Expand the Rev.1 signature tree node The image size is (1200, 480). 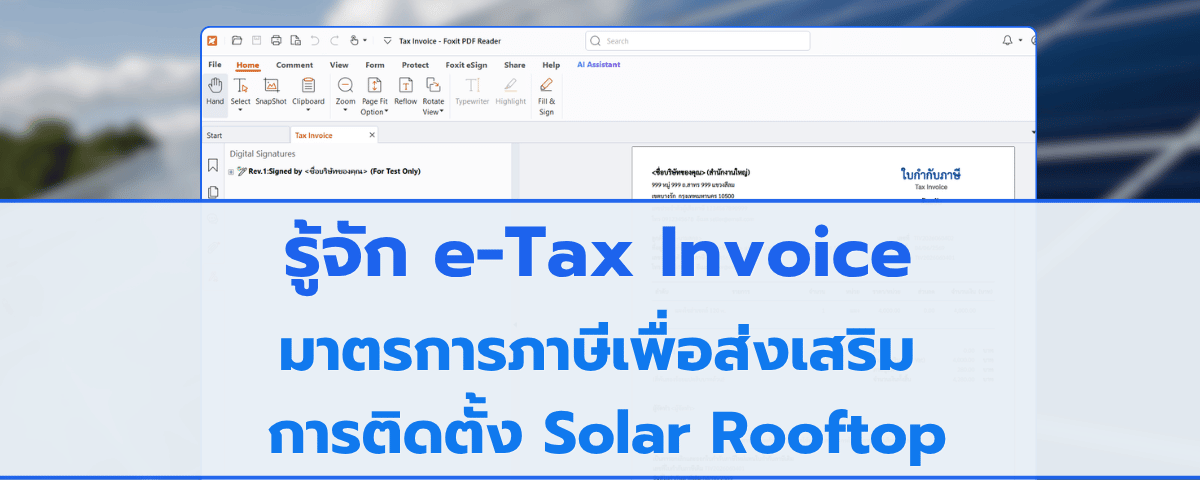point(231,172)
